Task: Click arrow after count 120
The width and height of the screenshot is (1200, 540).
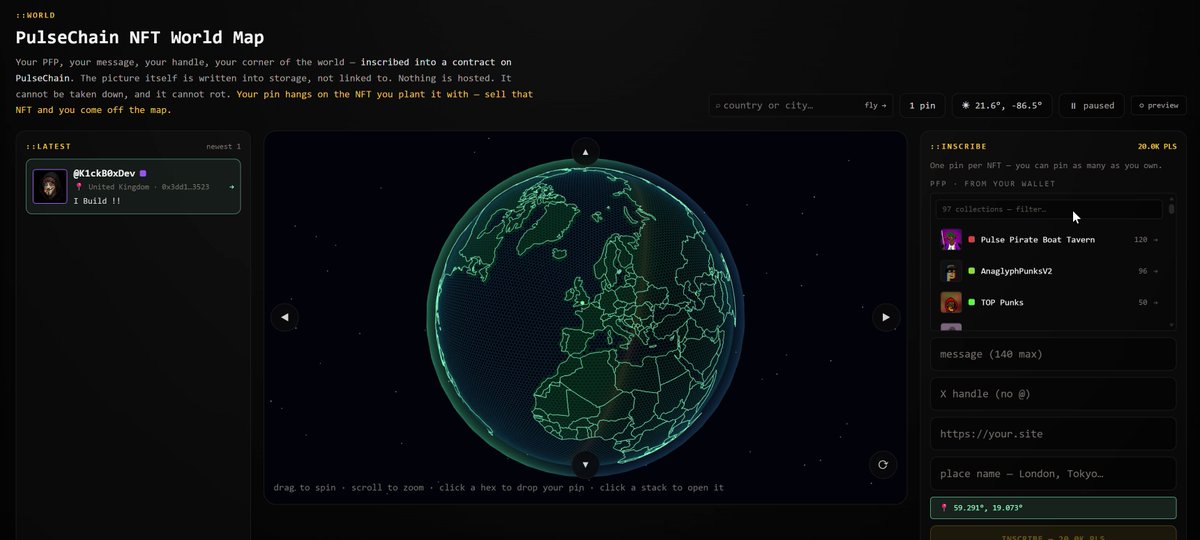Action: [1154, 240]
